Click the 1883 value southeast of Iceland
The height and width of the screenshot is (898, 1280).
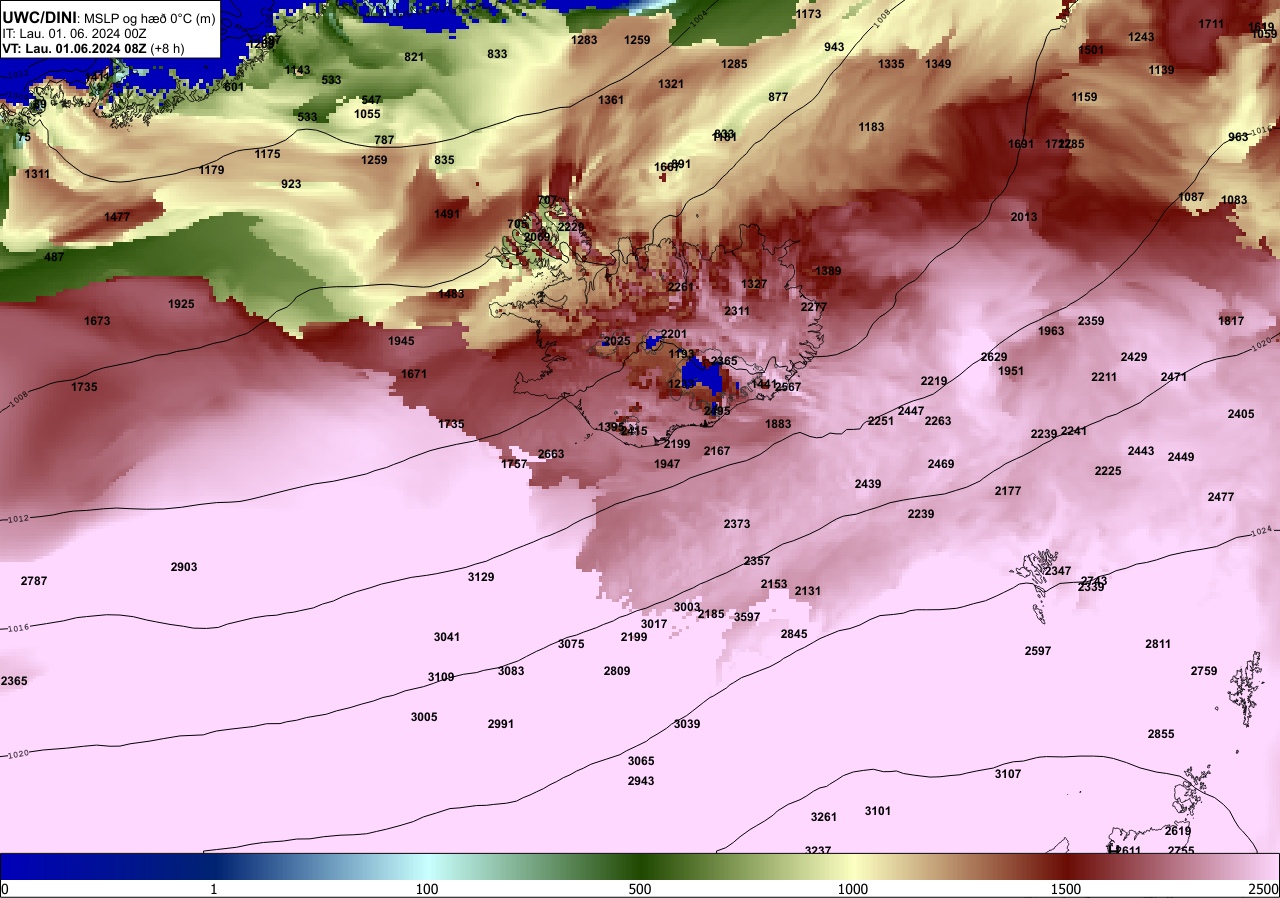(778, 424)
